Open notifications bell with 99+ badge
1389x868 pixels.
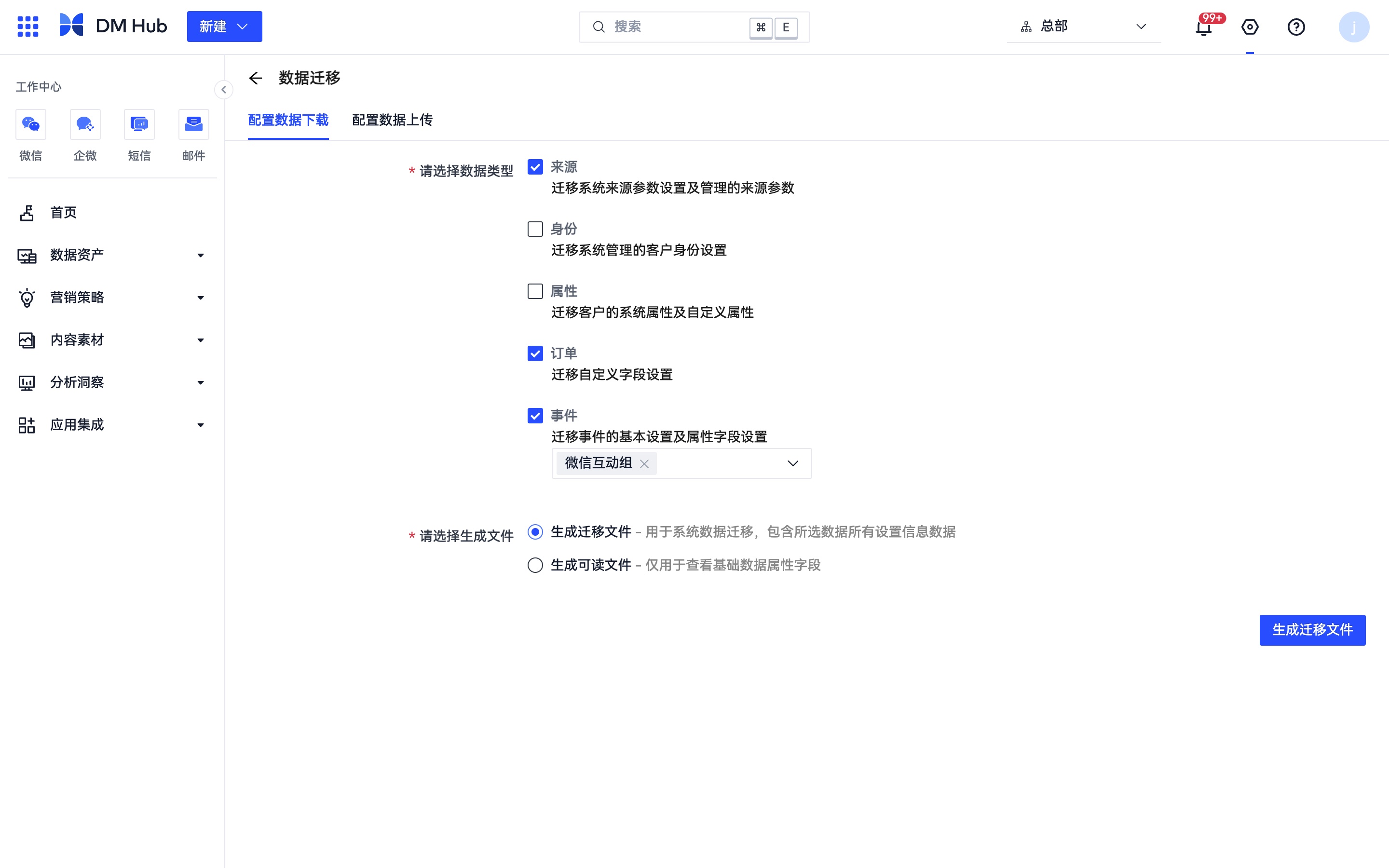(1204, 27)
